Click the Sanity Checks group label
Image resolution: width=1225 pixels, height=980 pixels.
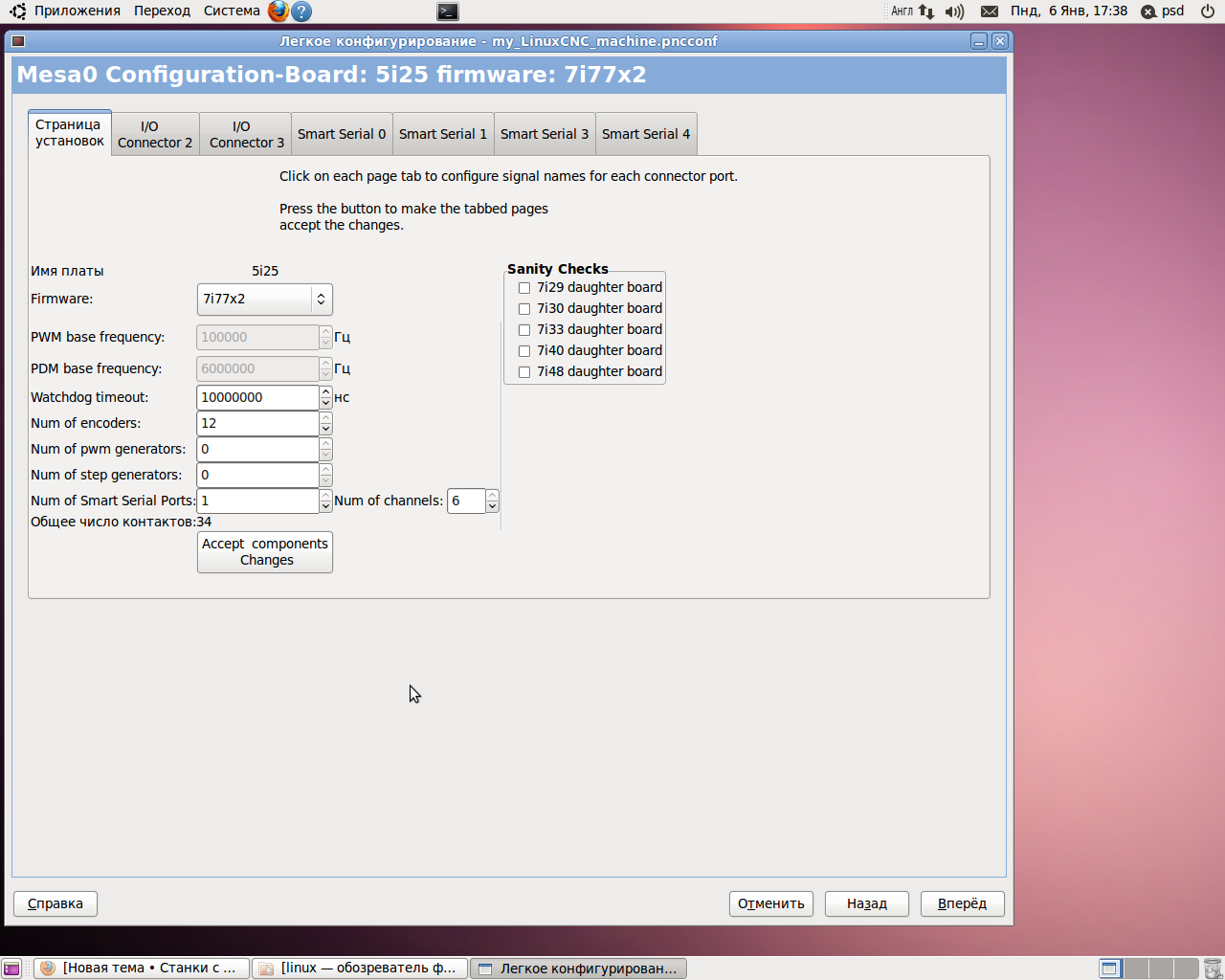tap(558, 269)
